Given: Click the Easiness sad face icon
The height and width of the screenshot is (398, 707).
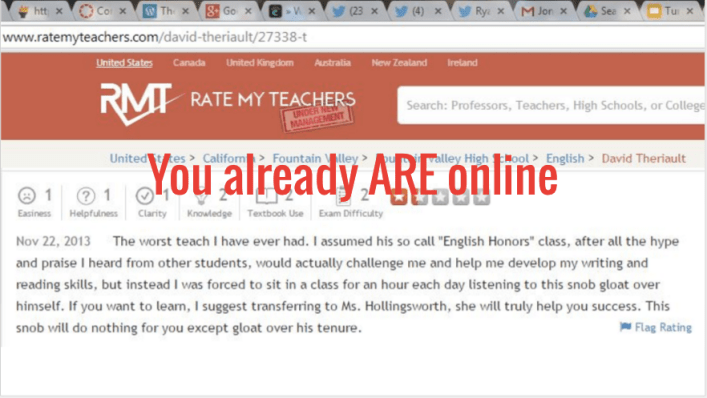Looking at the screenshot, I should point(27,196).
